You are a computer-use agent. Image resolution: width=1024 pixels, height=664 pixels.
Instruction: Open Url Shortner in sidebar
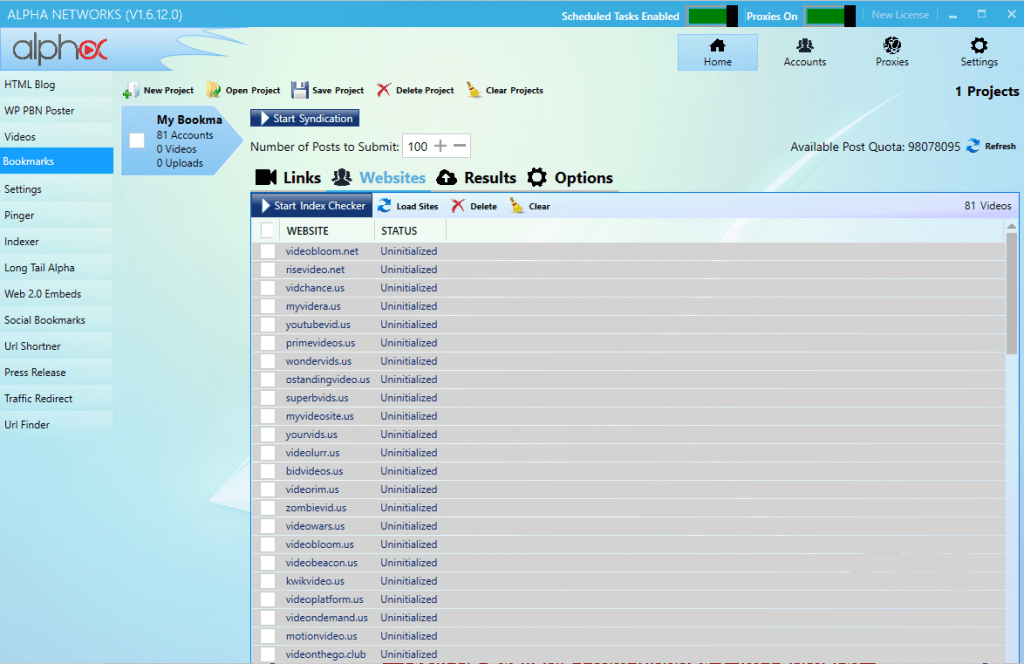point(56,346)
